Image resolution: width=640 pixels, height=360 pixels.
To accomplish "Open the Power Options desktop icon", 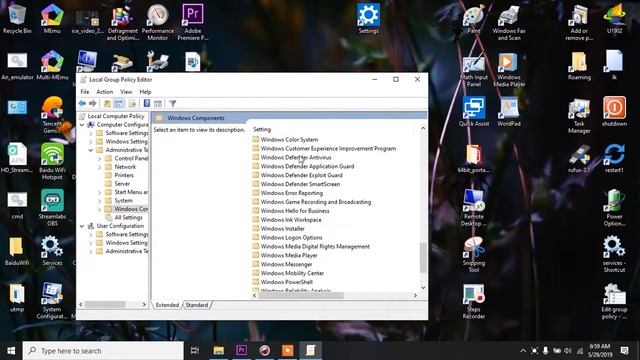I will pos(614,207).
